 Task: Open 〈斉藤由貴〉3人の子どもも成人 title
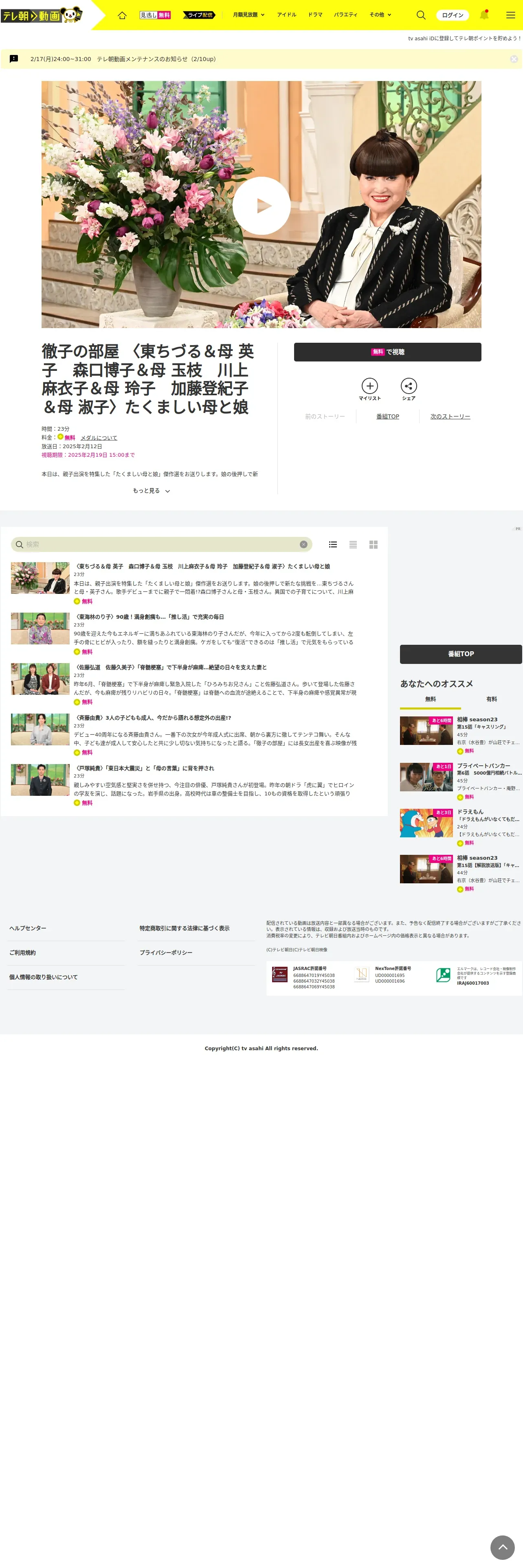[x=153, y=718]
